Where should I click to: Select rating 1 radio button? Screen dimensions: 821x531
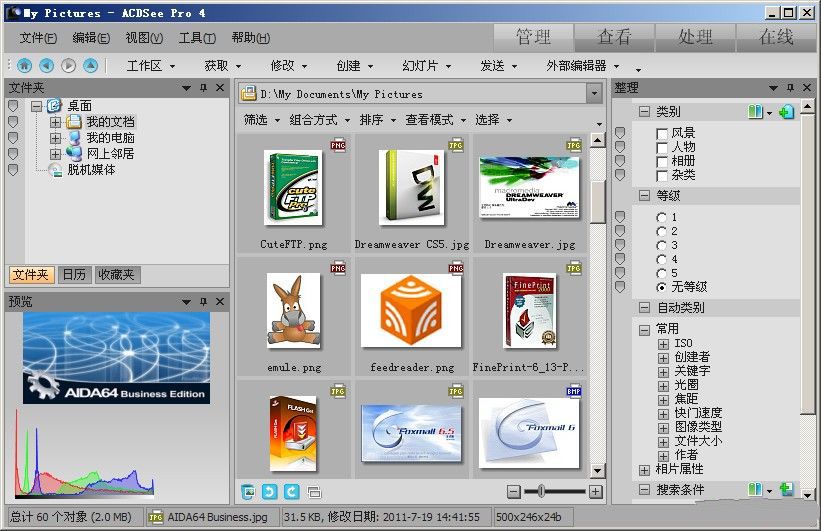pyautogui.click(x=662, y=217)
